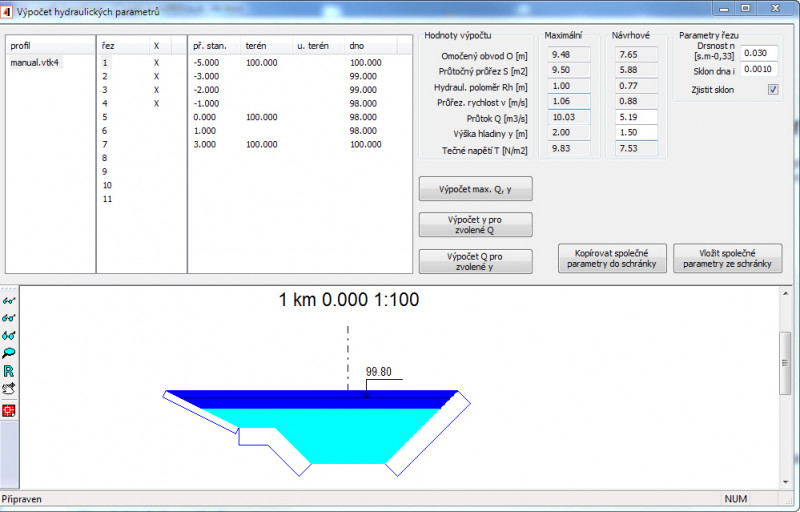Select profile manual.vtk4 in list
800x512 pixels.
coord(35,63)
